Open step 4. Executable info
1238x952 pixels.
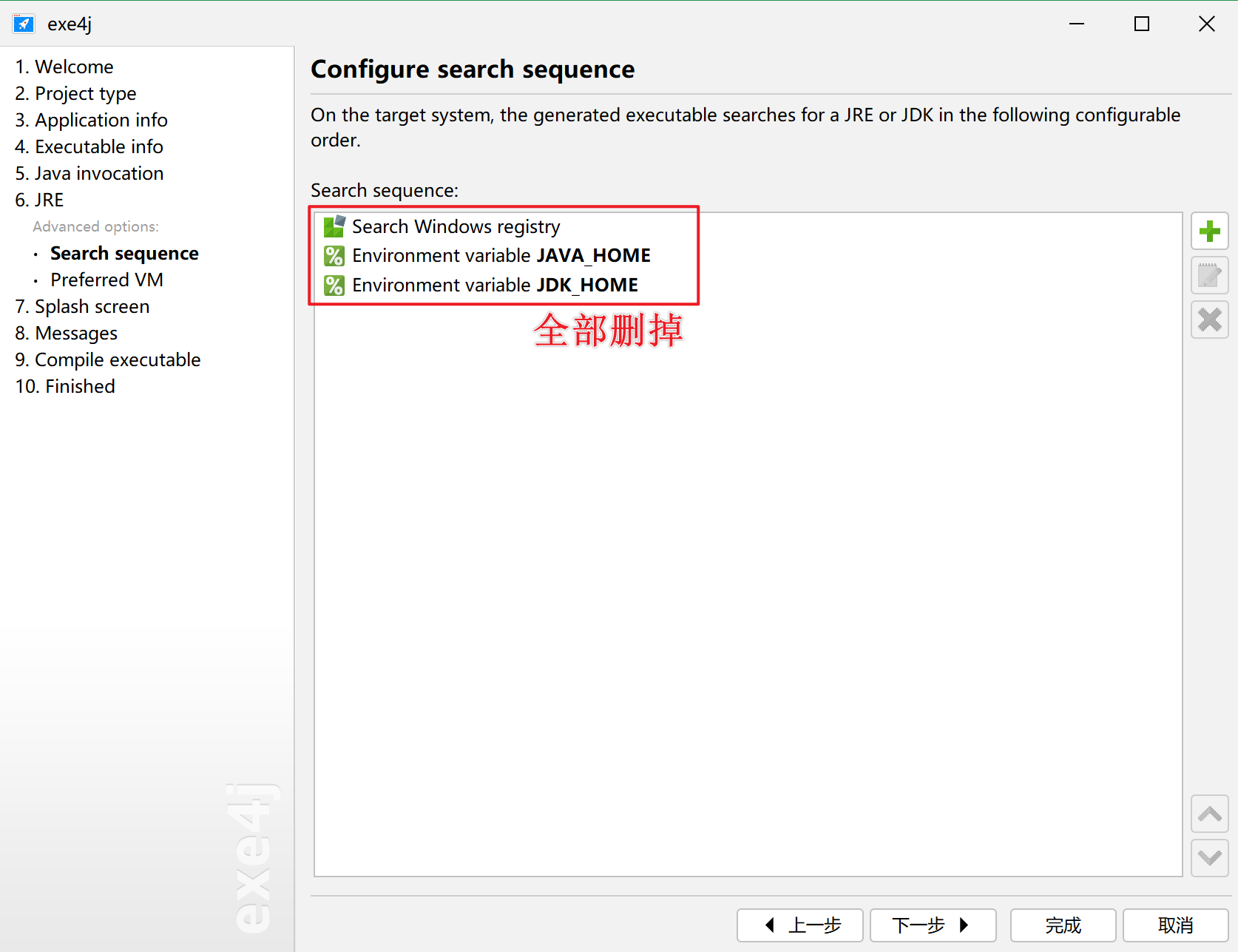pos(89,146)
